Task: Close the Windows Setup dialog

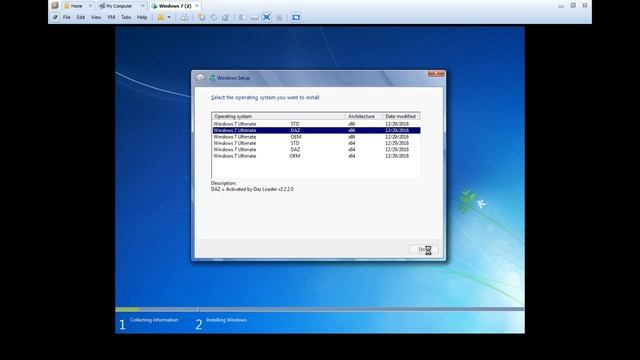Action: 436,74
